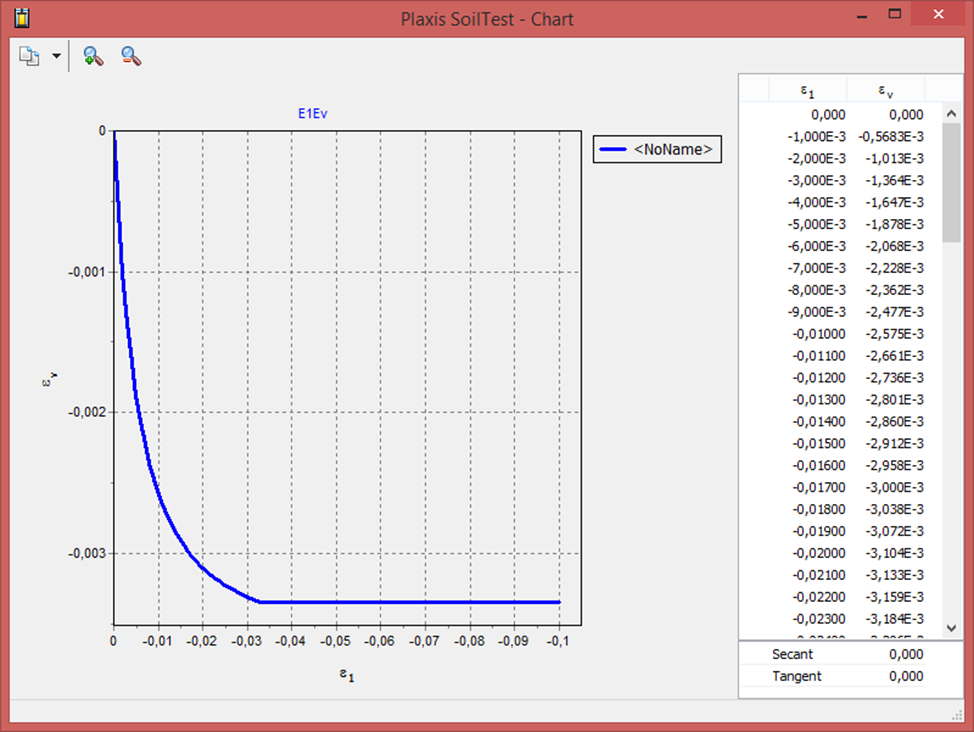Select the Secant value field
The image size is (974, 732).
[x=905, y=654]
